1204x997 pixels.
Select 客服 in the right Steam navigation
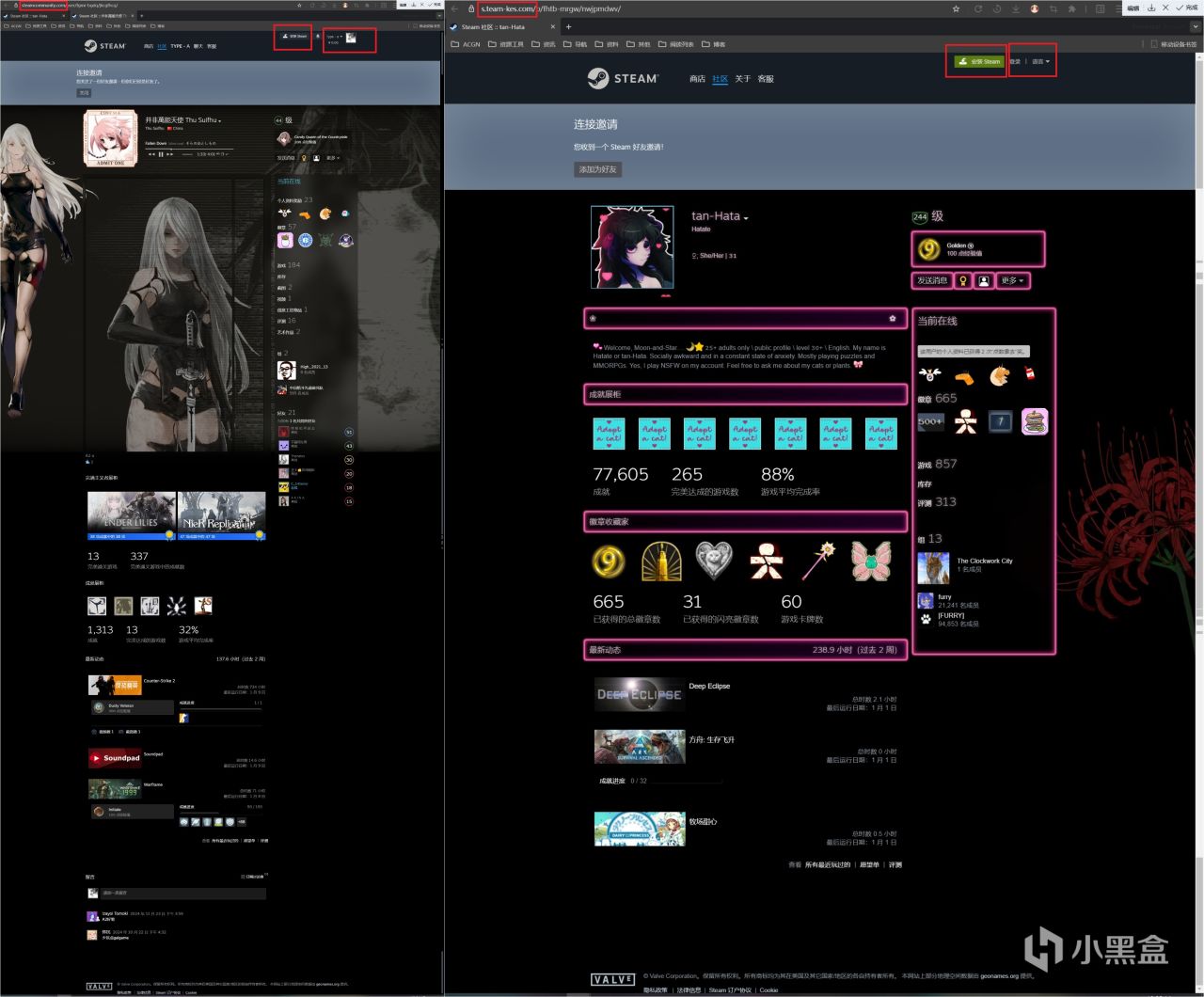(766, 79)
